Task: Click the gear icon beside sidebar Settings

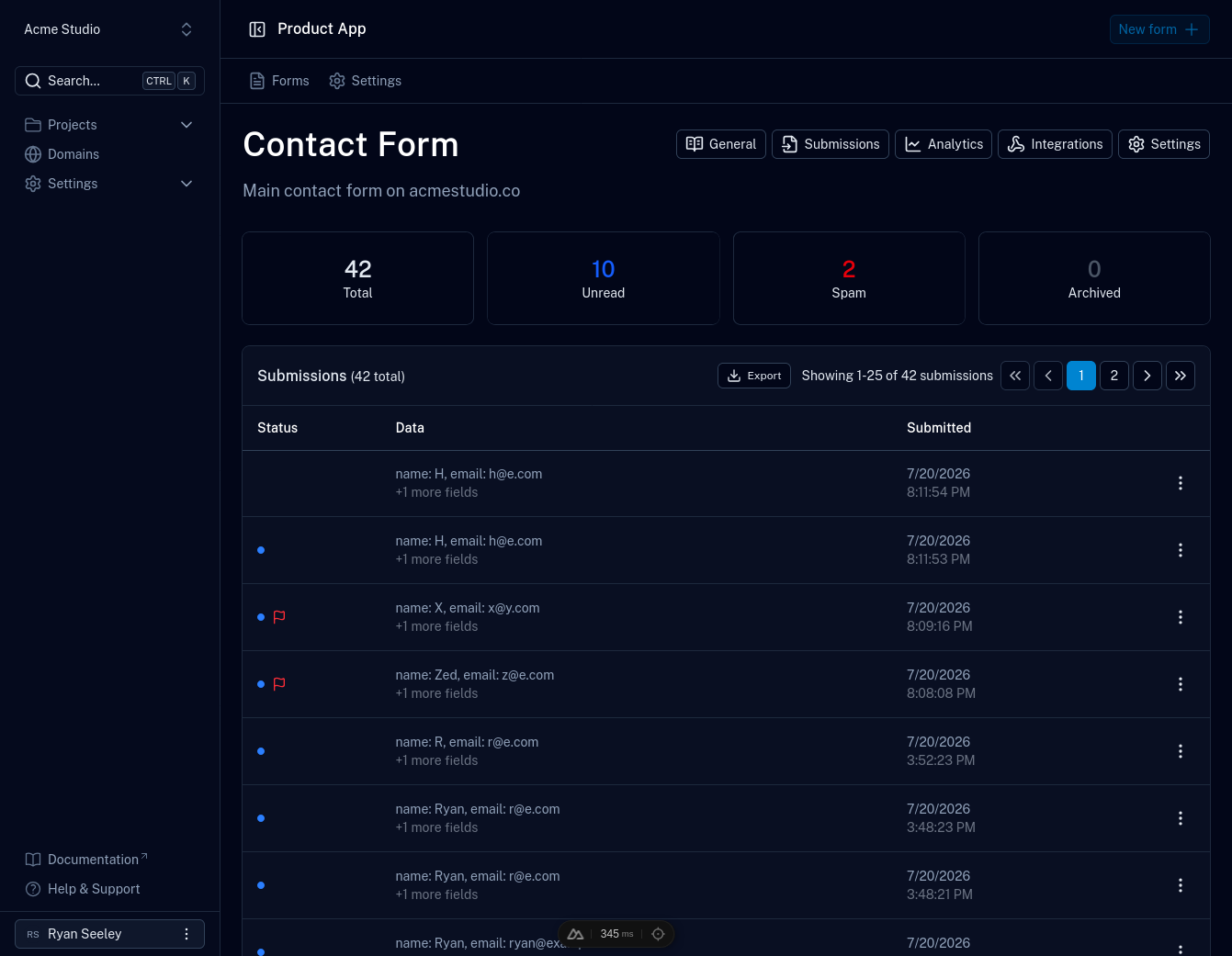Action: 33,184
